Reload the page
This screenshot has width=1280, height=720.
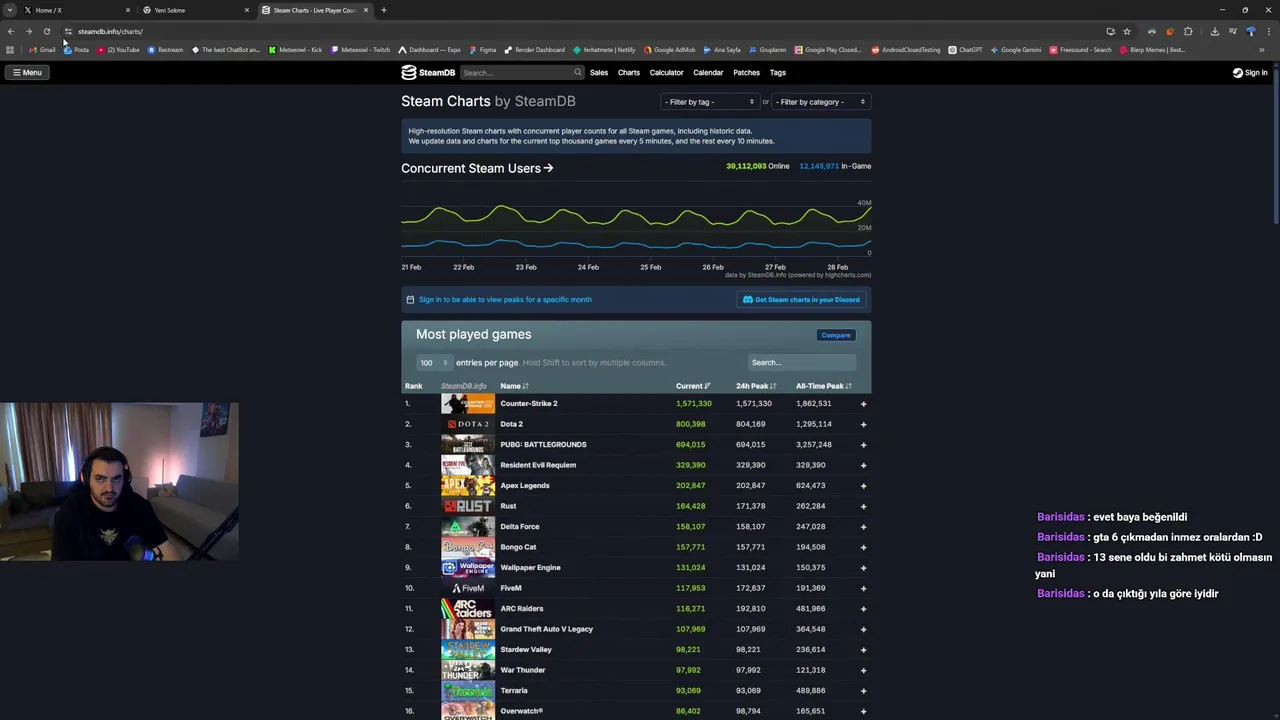(x=47, y=31)
